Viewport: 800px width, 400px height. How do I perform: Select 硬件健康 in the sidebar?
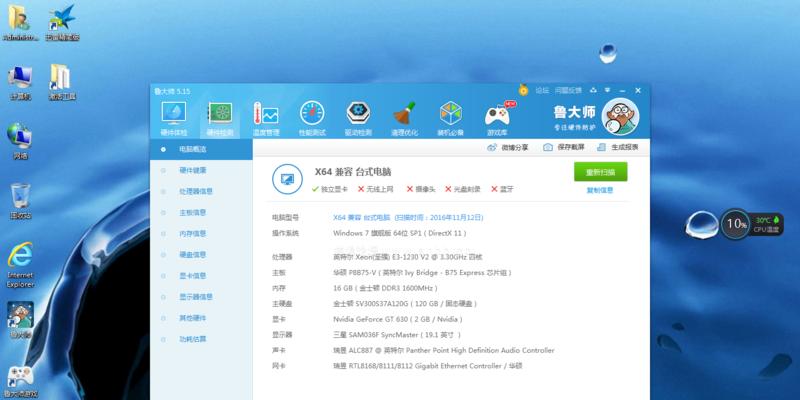201,170
